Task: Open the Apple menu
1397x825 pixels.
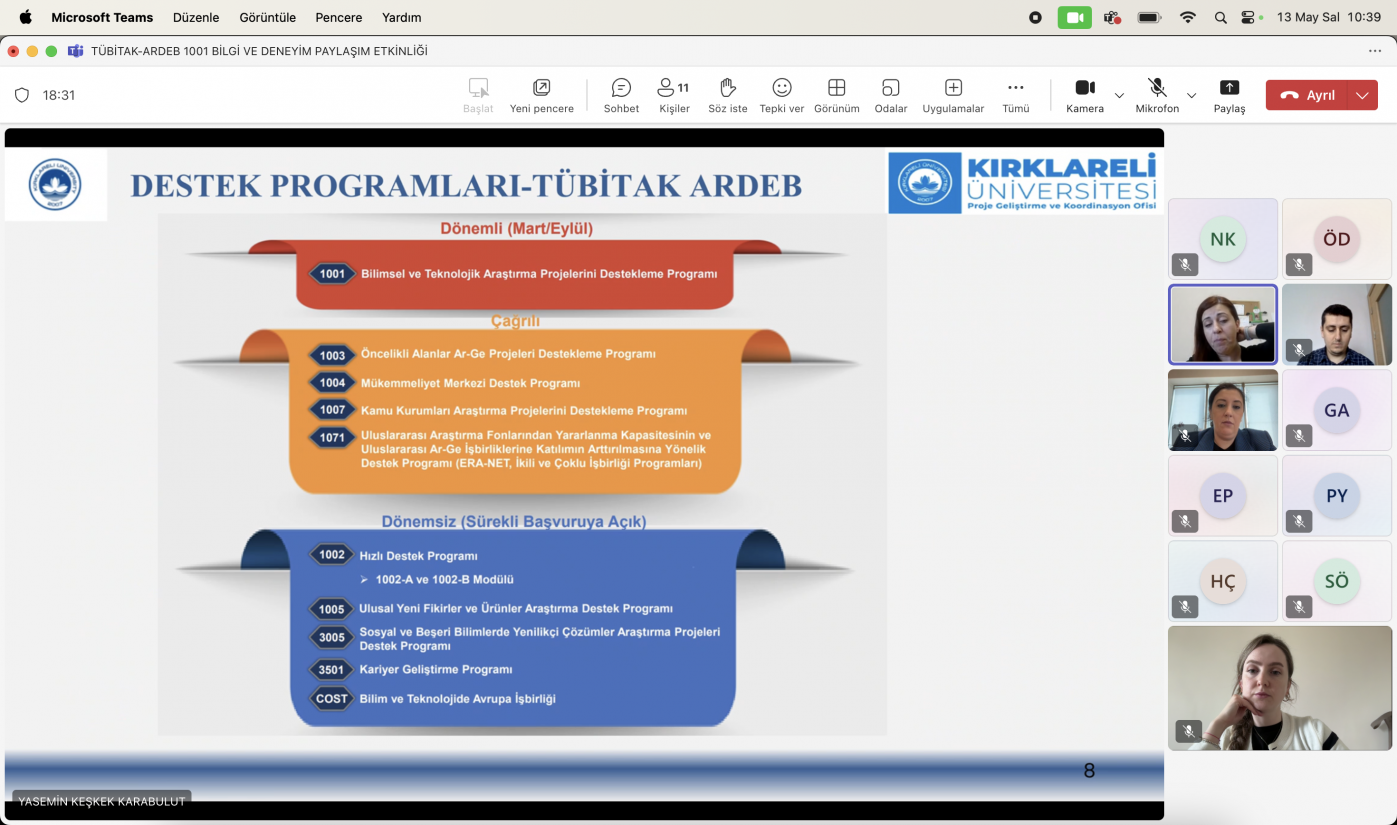Action: (25, 17)
